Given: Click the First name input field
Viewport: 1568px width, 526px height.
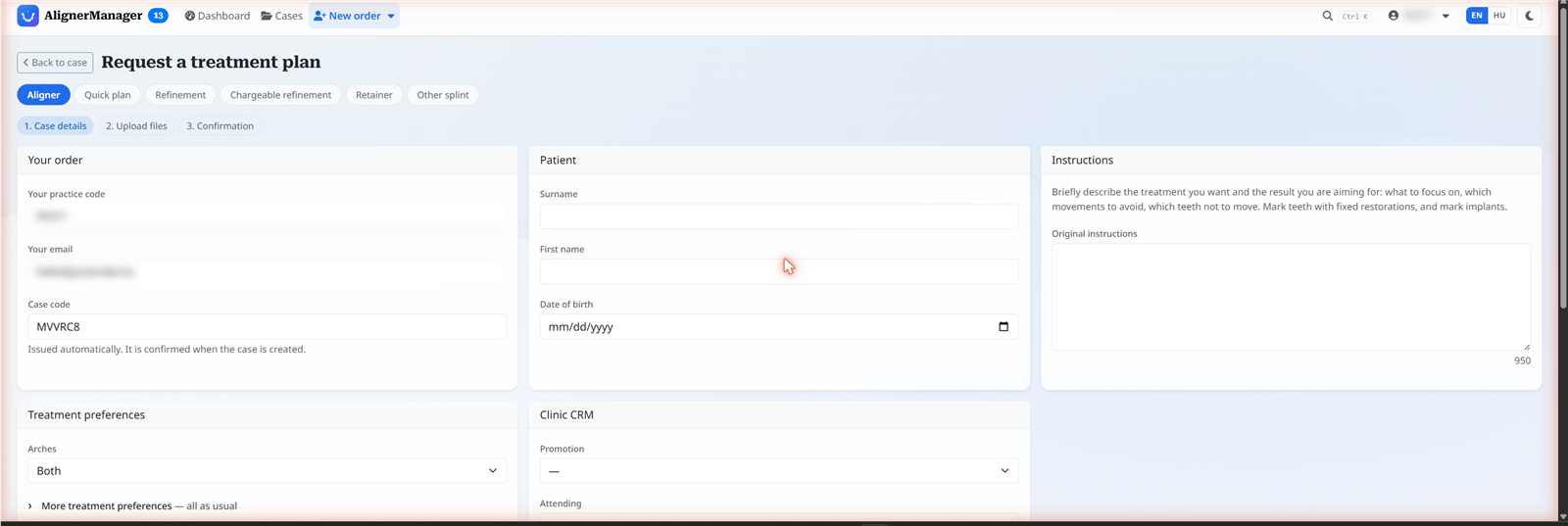Looking at the screenshot, I should tap(779, 271).
